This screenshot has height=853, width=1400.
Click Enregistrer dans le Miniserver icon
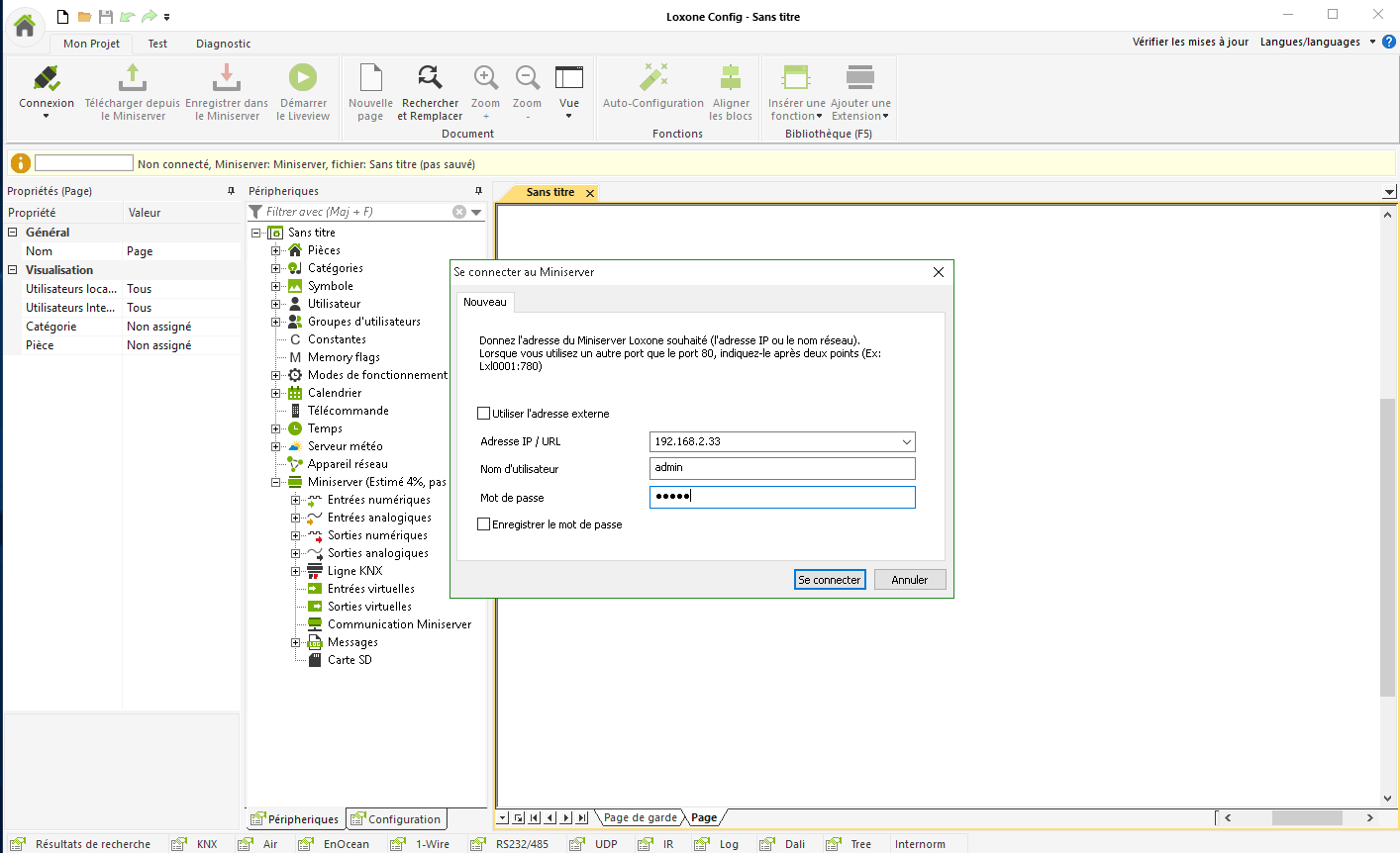[x=227, y=79]
